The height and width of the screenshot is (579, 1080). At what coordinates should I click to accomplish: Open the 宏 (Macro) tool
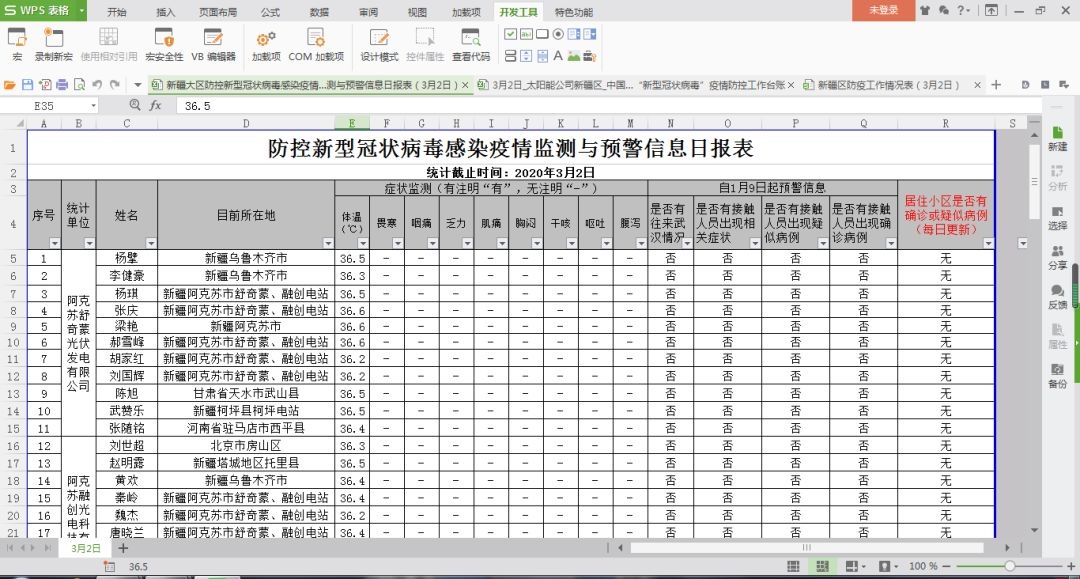click(17, 45)
